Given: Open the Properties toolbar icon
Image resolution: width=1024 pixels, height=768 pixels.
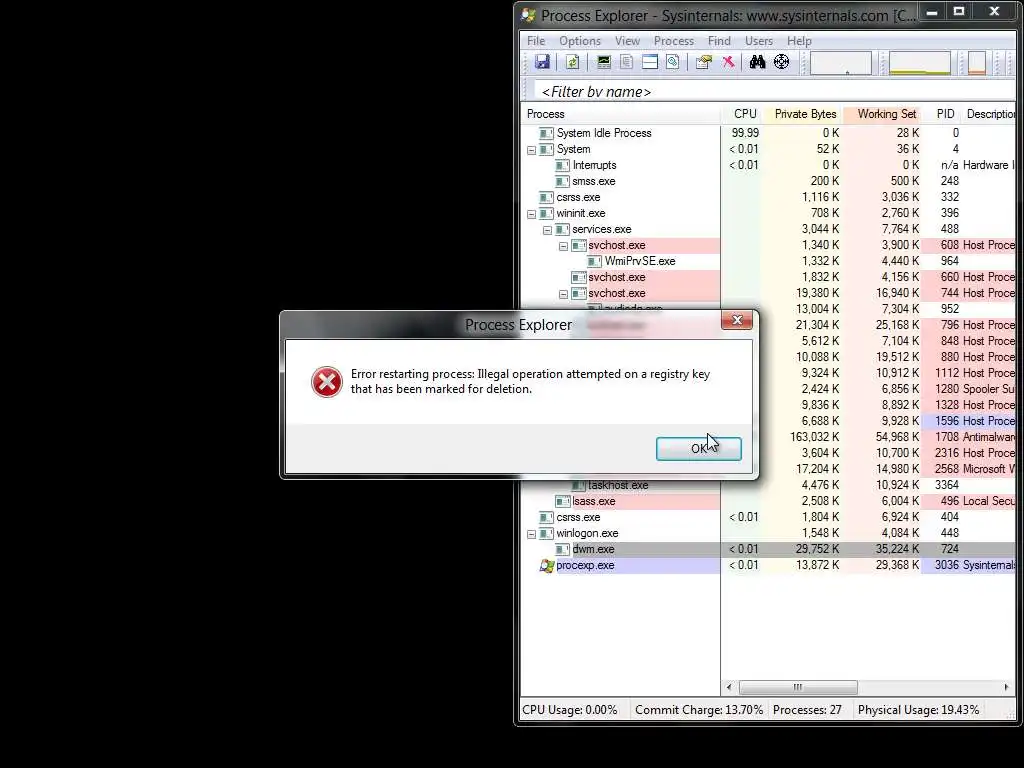Looking at the screenshot, I should coord(703,62).
